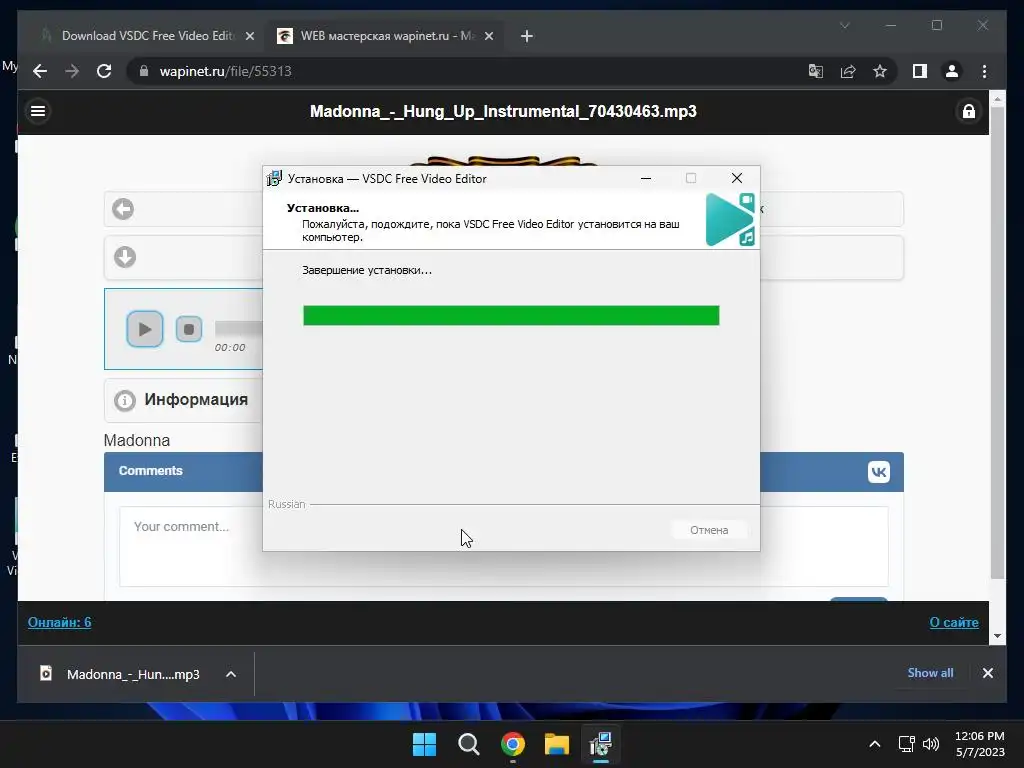Switch to Download VSDC Free Video Editor tab
Image resolution: width=1024 pixels, height=768 pixels.
(x=148, y=36)
